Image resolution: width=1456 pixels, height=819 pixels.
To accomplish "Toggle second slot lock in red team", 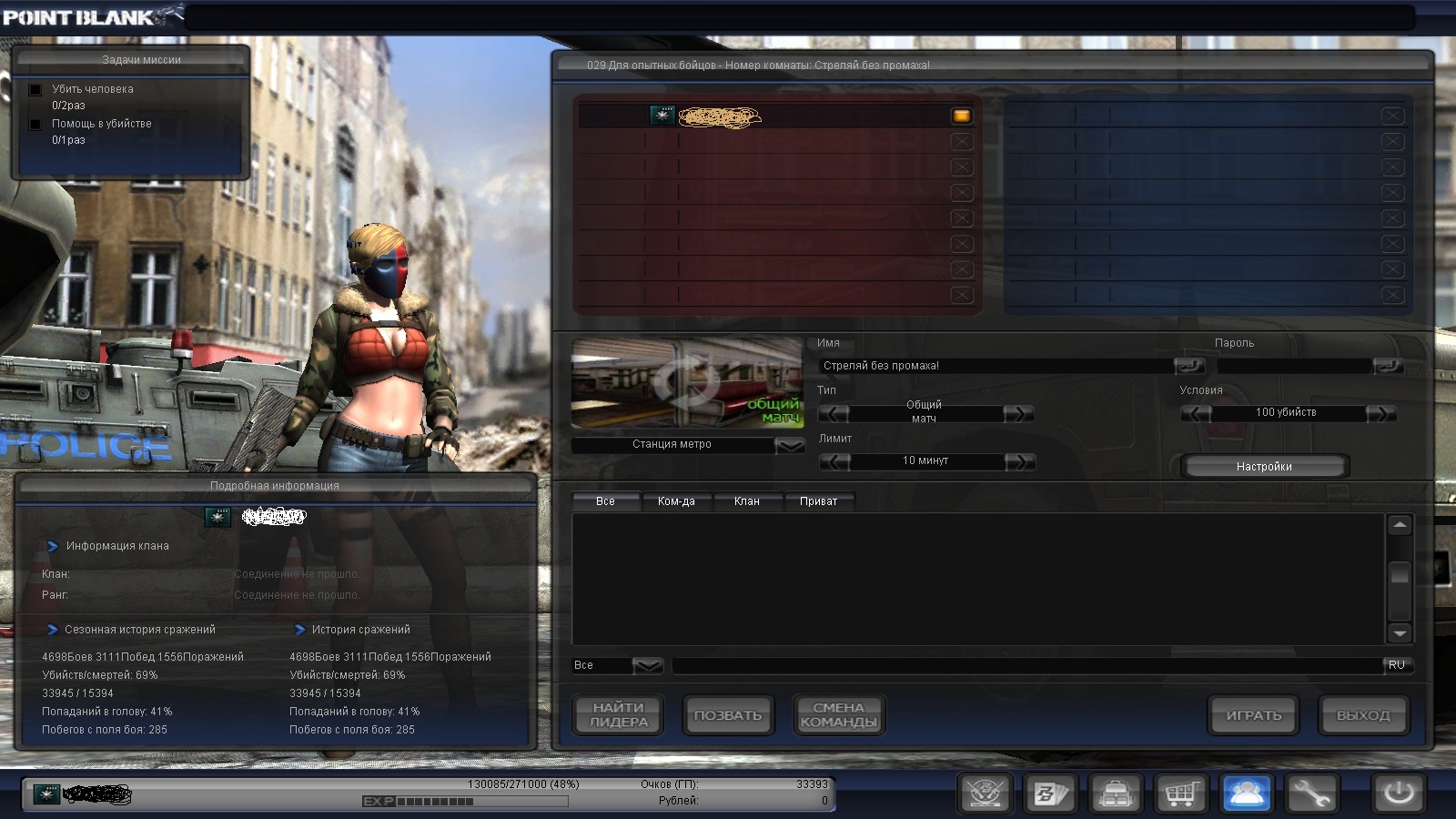I will [962, 141].
